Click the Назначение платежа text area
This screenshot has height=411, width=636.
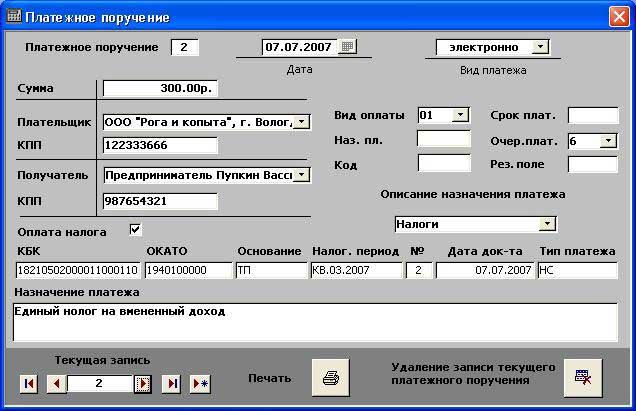[x=315, y=322]
